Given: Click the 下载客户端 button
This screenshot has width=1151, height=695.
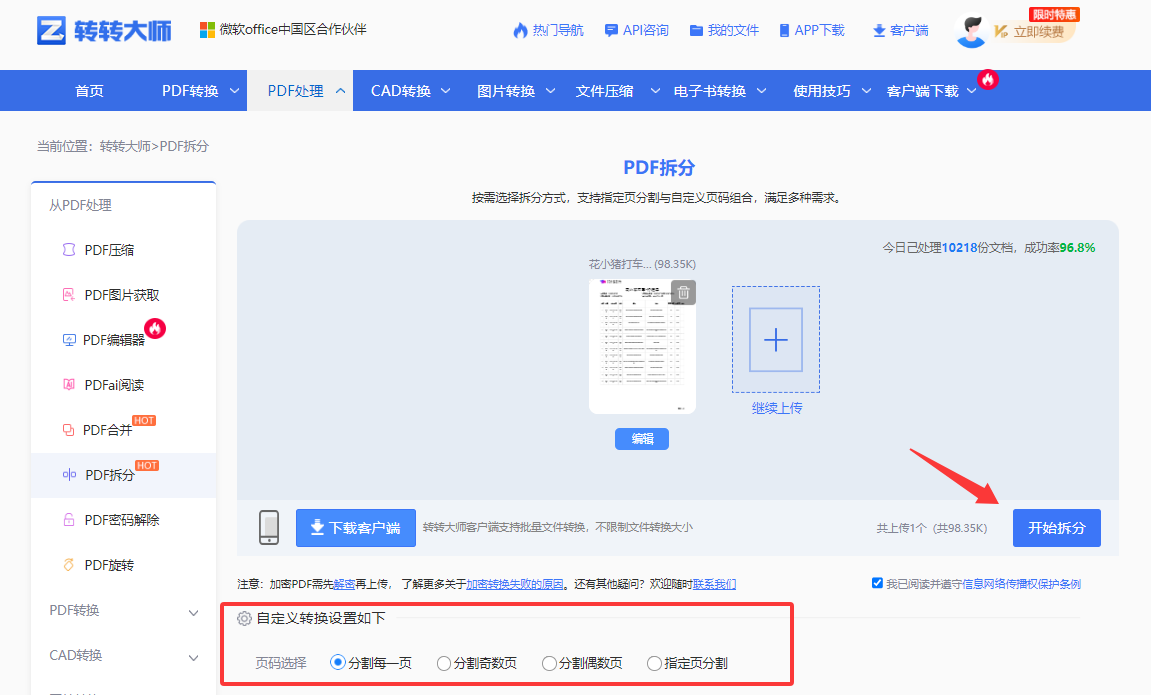Looking at the screenshot, I should (356, 528).
